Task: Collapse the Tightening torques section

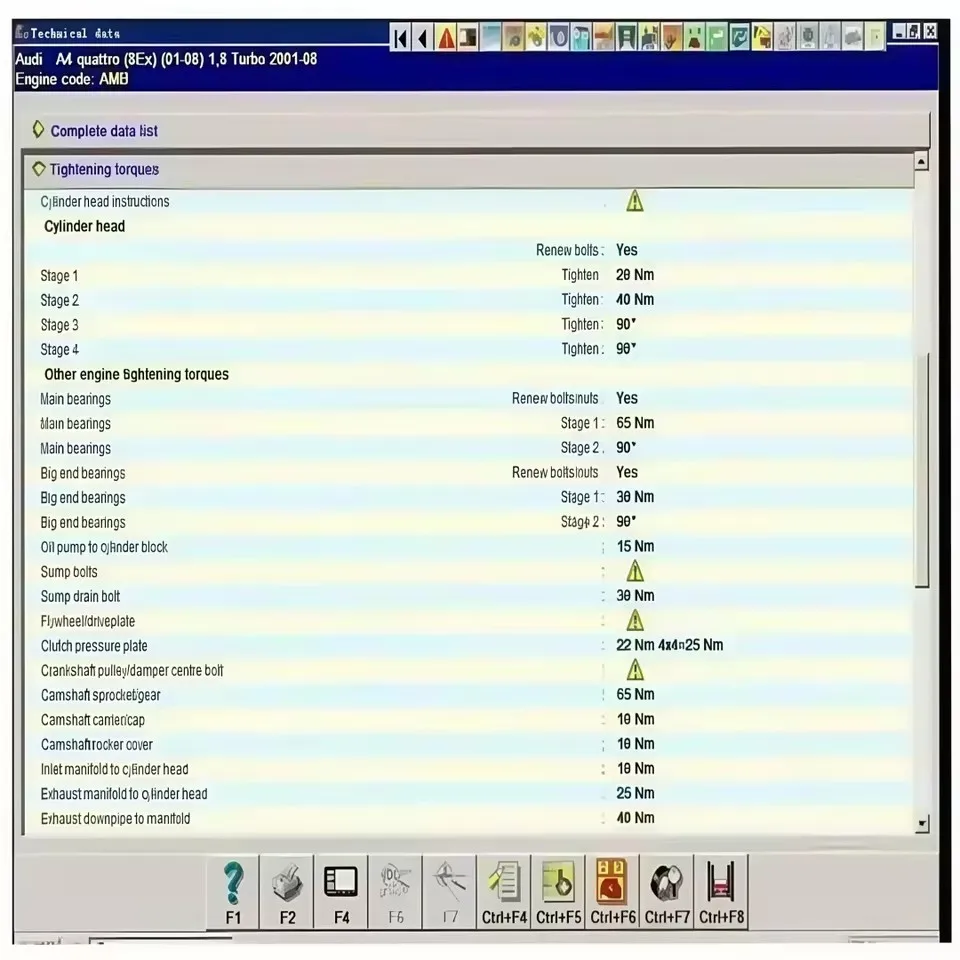Action: click(38, 169)
